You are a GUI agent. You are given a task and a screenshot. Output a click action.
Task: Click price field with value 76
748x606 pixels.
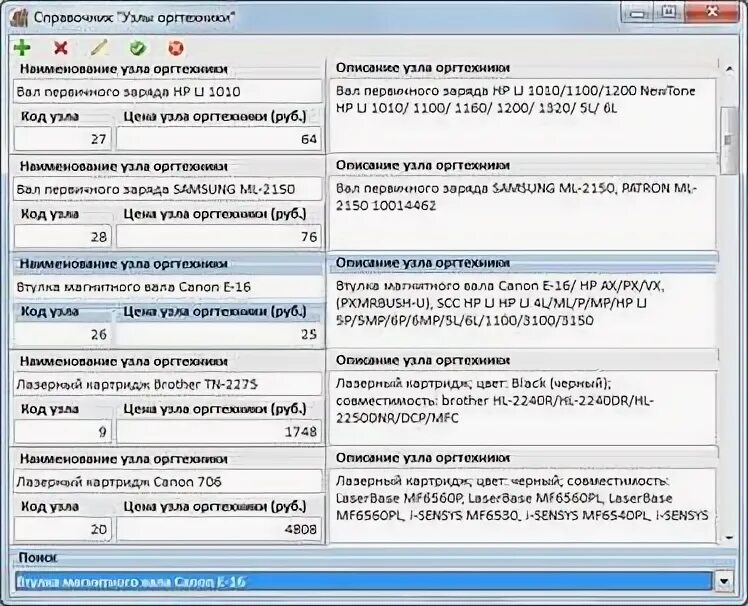pos(219,236)
